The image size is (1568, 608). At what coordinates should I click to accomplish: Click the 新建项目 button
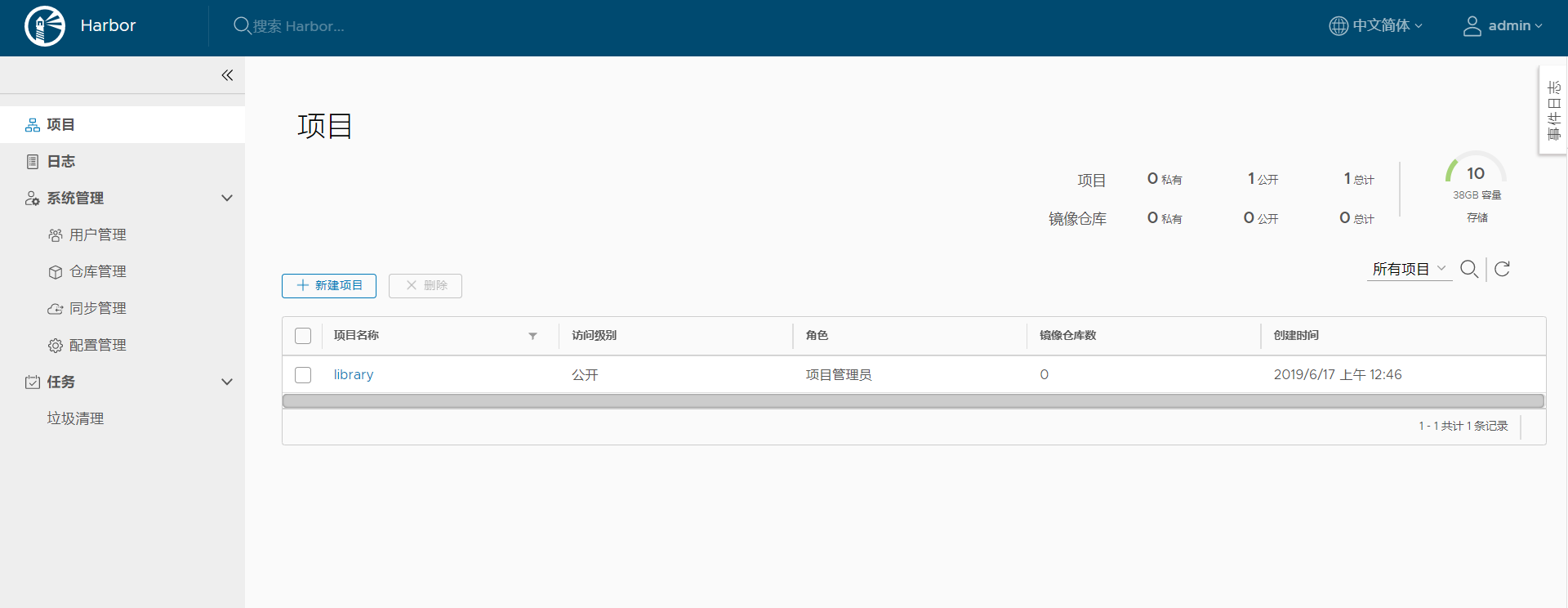pyautogui.click(x=329, y=286)
